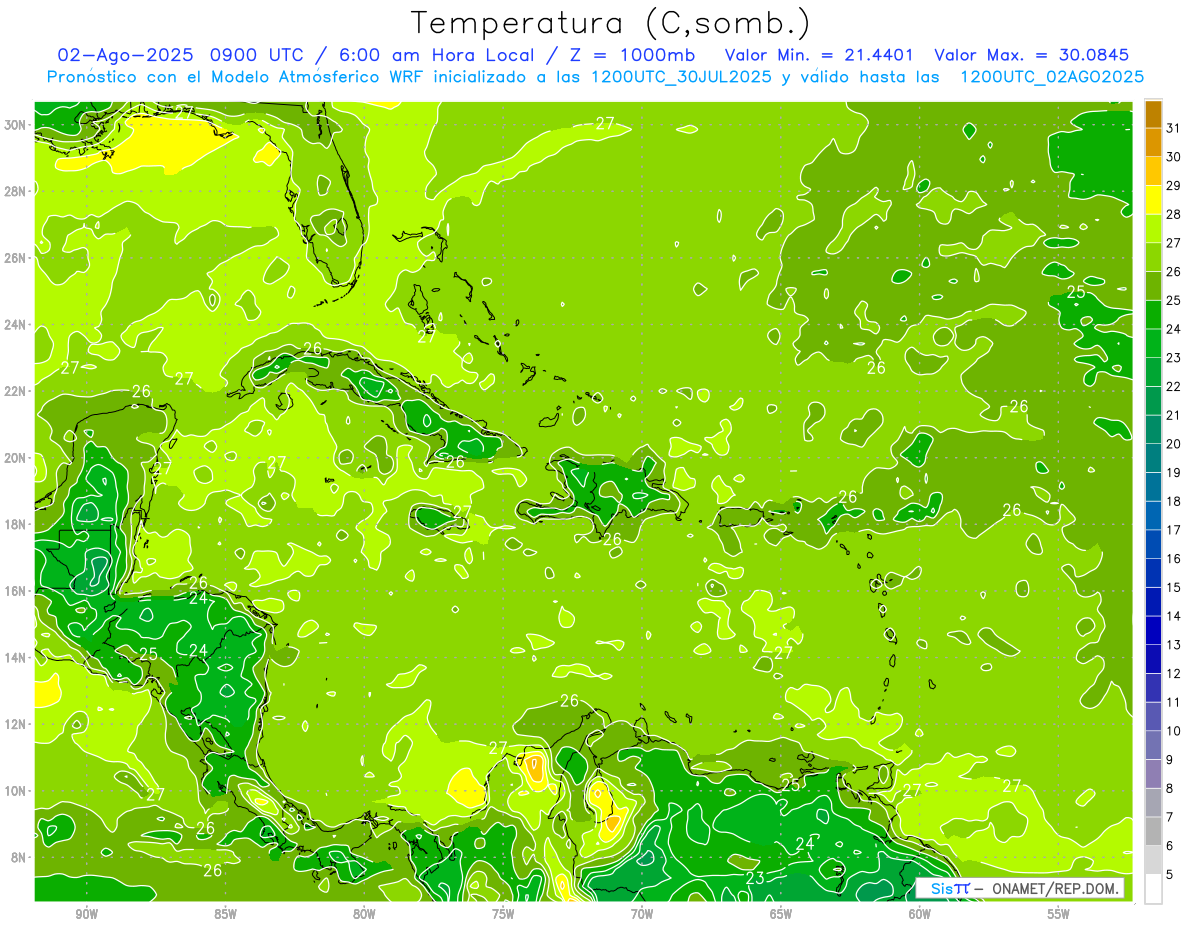Click the 80W longitude label

[x=364, y=914]
